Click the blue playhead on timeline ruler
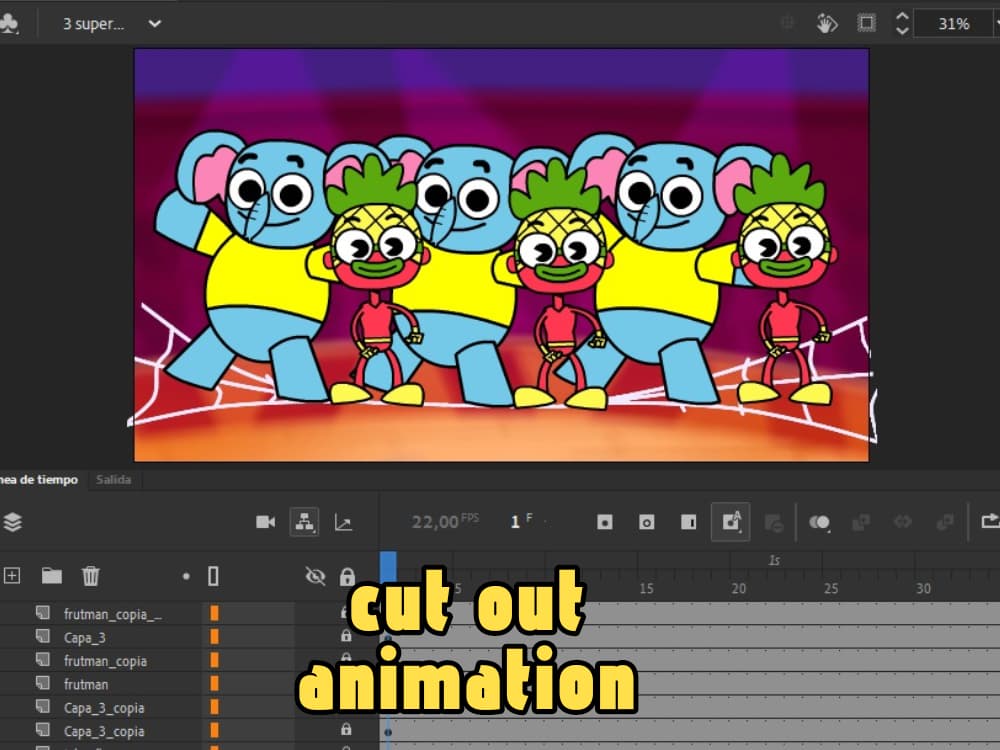The width and height of the screenshot is (1000, 750). [388, 568]
